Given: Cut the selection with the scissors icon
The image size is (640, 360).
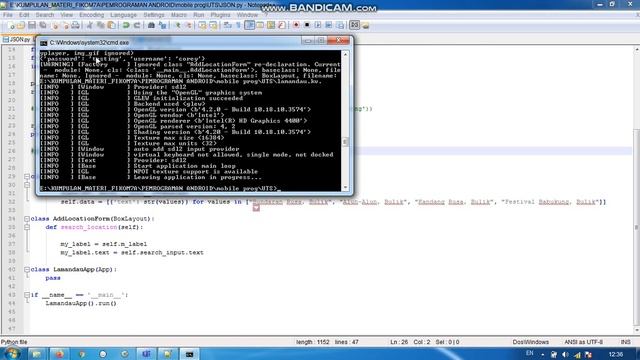Looking at the screenshot, I should coord(89,25).
